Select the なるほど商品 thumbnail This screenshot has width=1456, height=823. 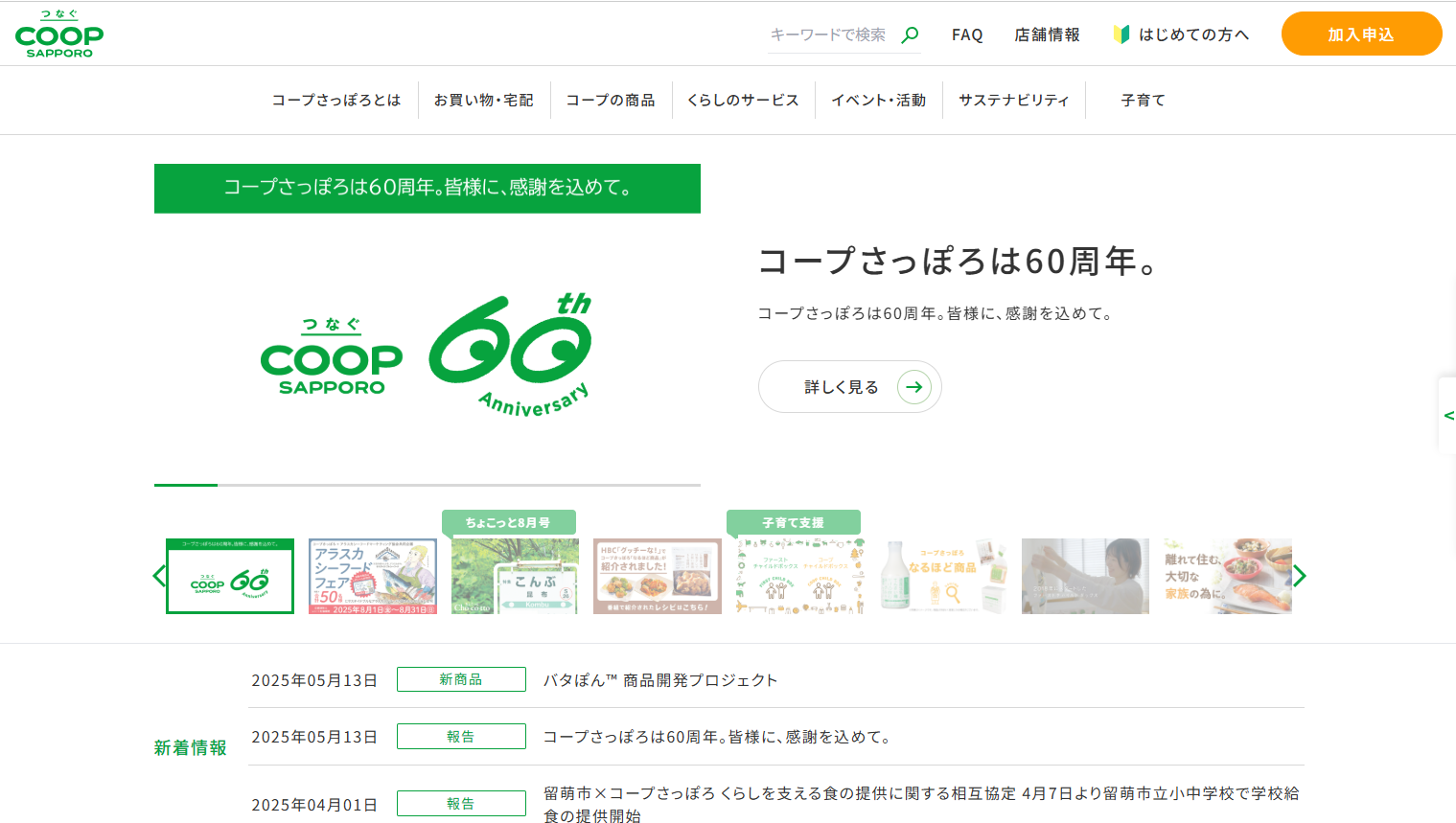[x=943, y=576]
